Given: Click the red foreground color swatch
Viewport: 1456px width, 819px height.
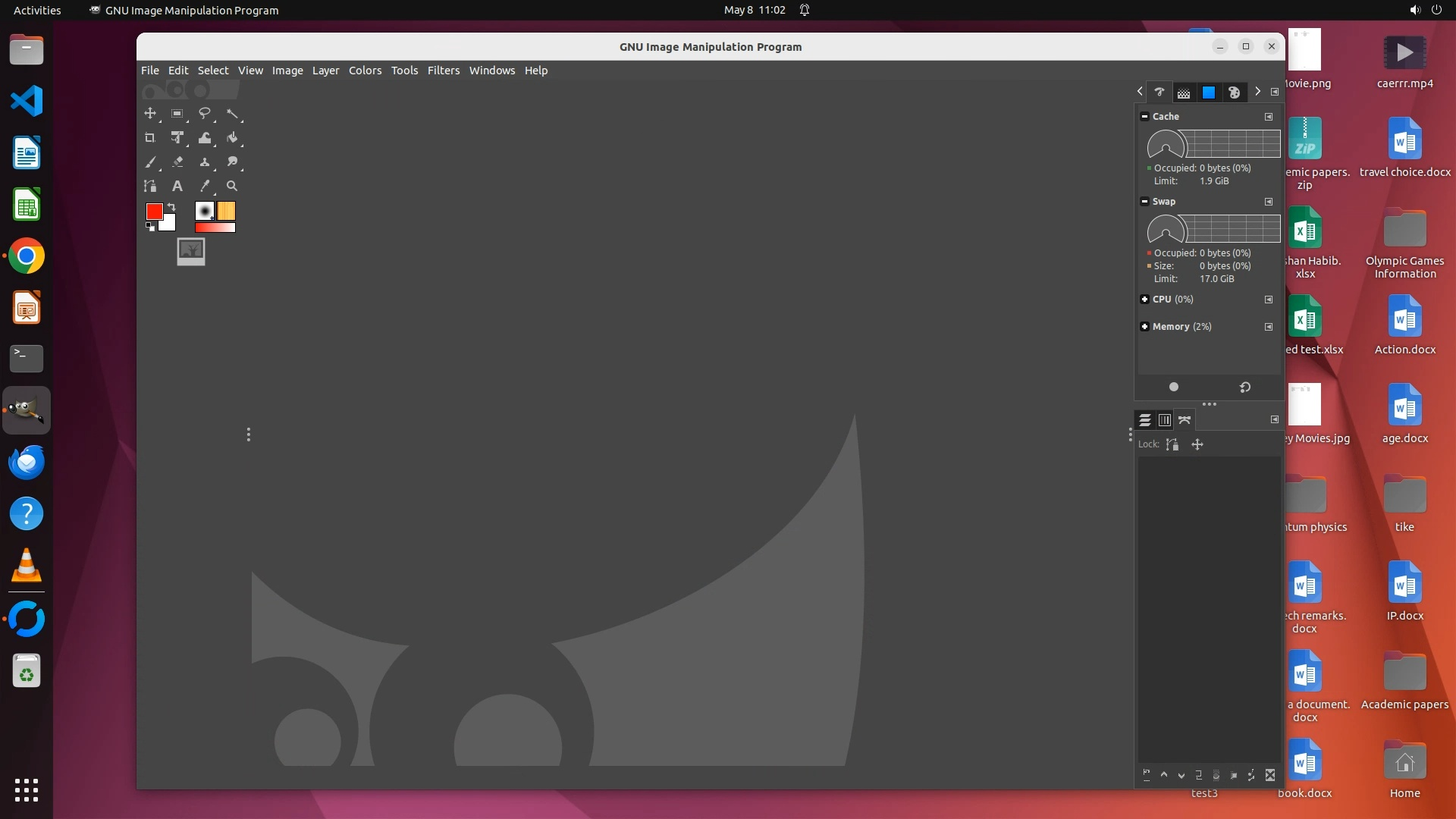Looking at the screenshot, I should click(154, 212).
